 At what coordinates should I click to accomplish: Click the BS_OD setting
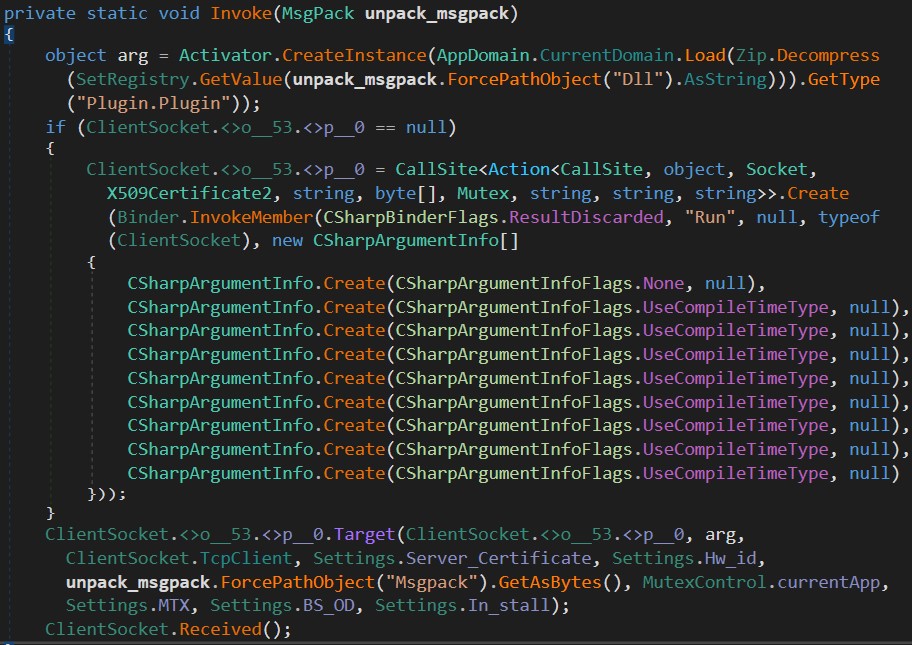pos(328,605)
